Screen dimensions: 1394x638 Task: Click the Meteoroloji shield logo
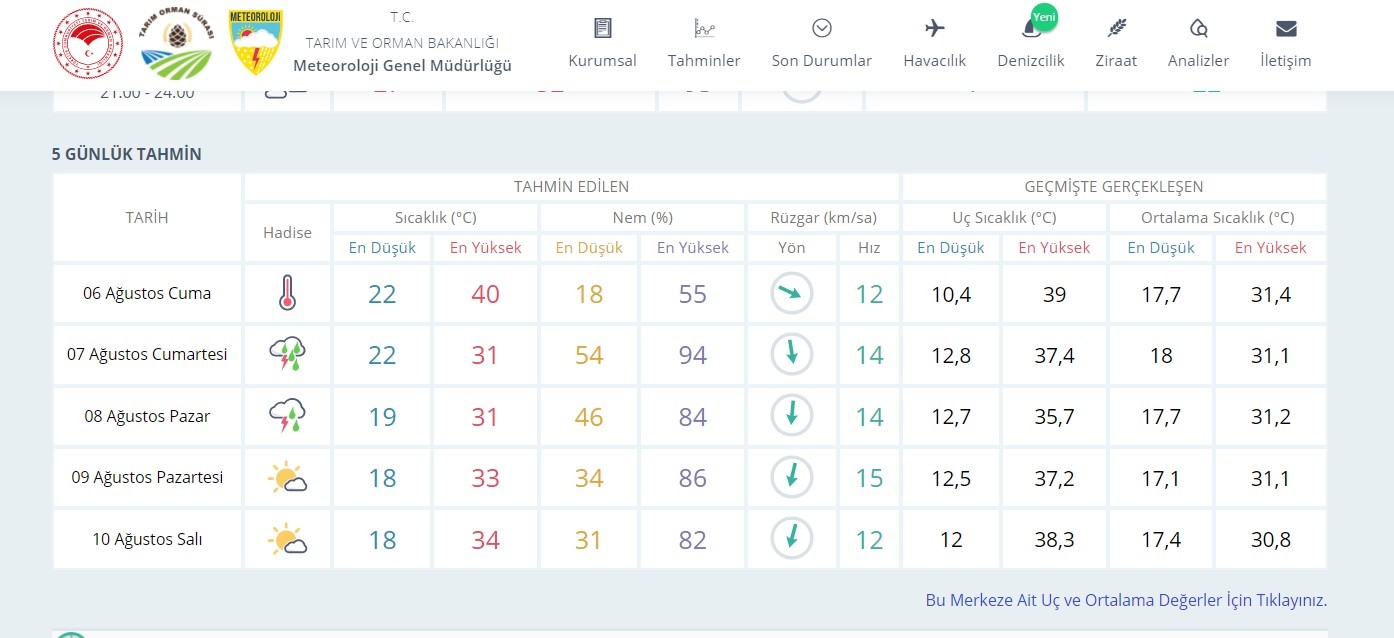point(255,43)
